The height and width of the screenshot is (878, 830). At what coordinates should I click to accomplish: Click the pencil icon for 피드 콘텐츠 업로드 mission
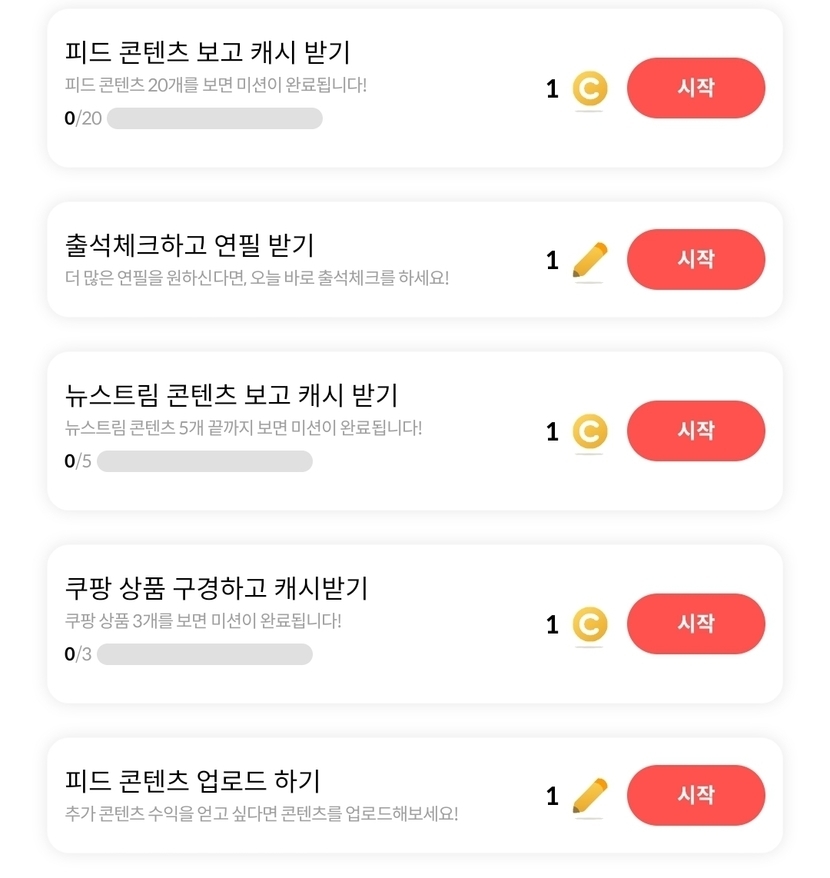[x=590, y=796]
